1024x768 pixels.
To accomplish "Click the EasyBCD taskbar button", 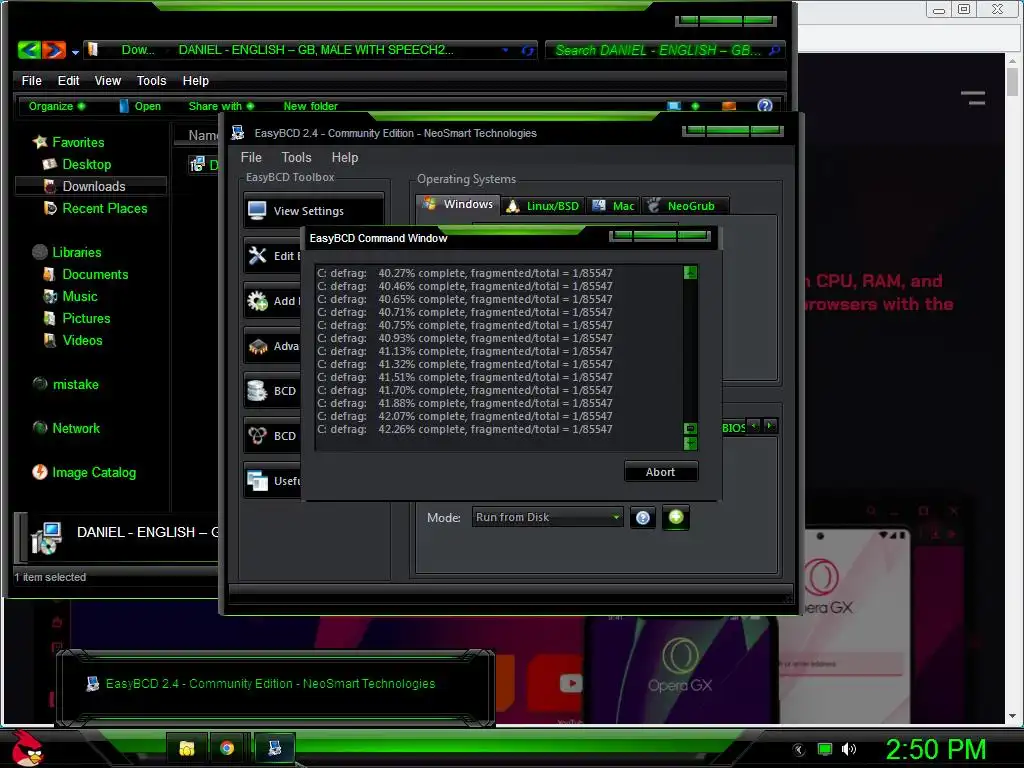I will [275, 748].
